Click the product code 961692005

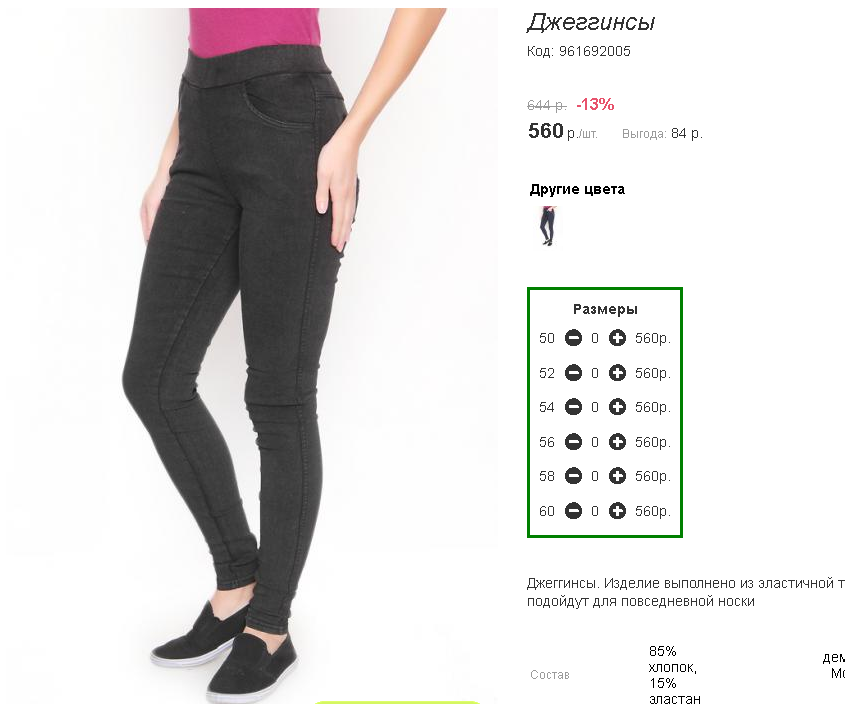point(594,51)
